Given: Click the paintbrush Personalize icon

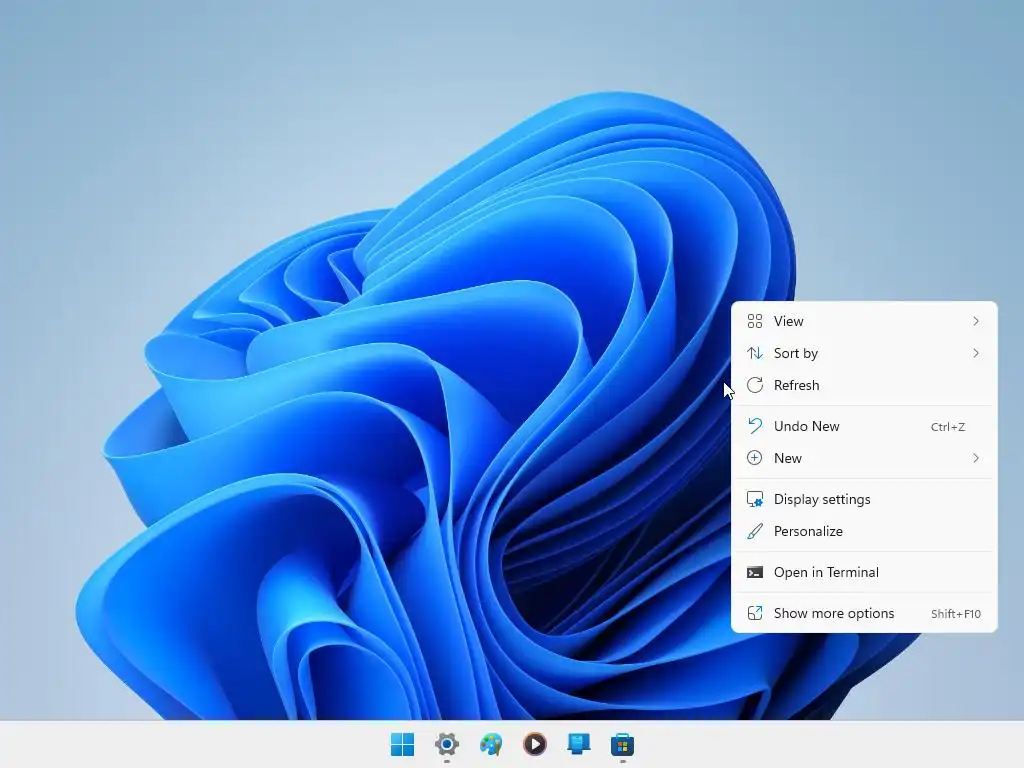Looking at the screenshot, I should coord(755,532).
